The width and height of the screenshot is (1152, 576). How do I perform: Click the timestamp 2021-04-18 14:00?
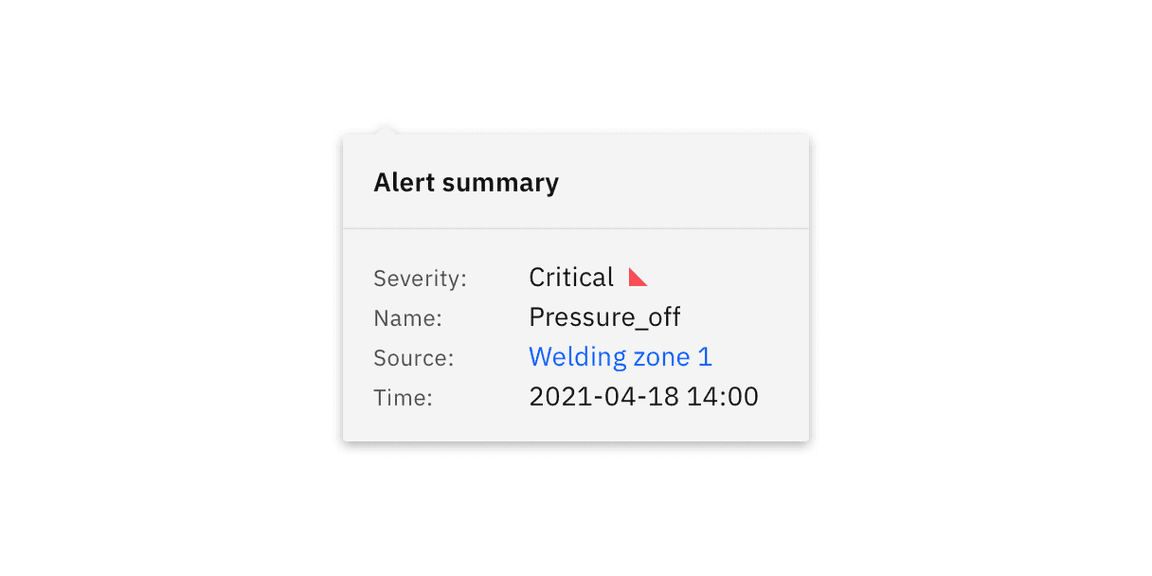click(644, 396)
